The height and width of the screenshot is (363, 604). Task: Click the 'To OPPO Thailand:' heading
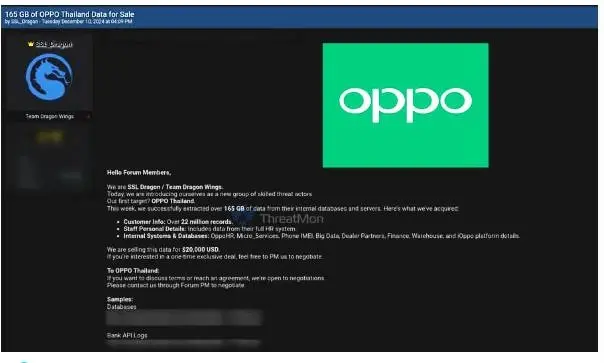(133, 271)
